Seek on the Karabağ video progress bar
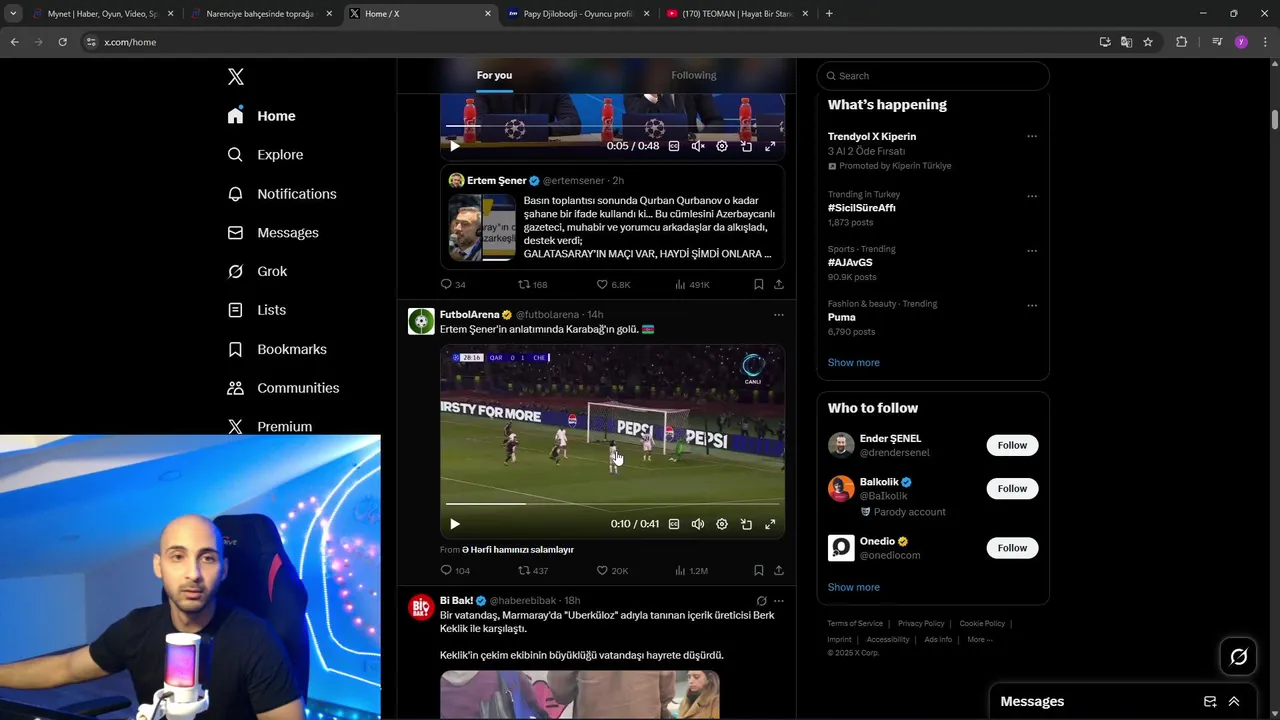Image resolution: width=1280 pixels, height=720 pixels. pyautogui.click(x=612, y=503)
